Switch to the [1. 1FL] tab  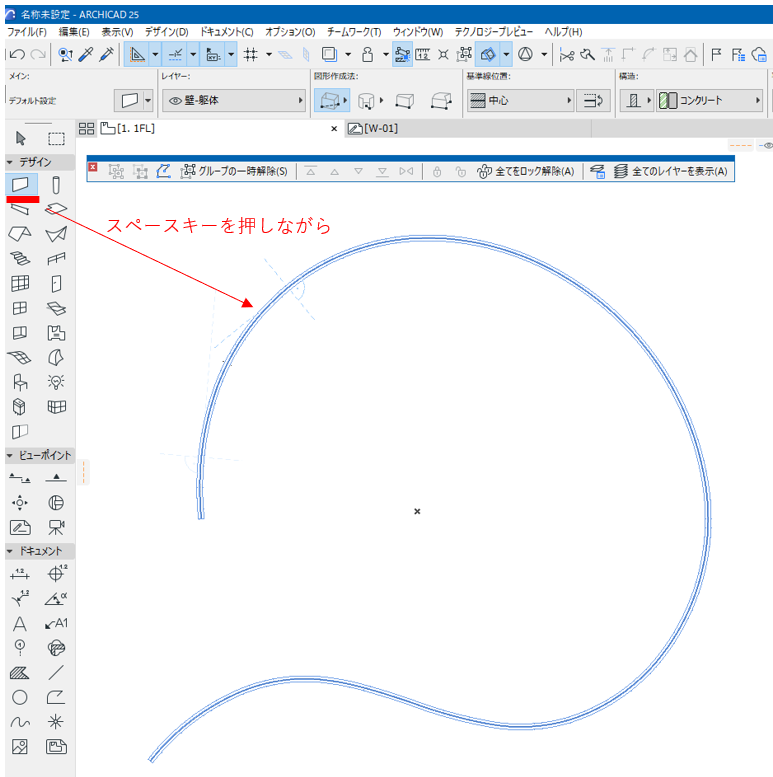(x=128, y=128)
